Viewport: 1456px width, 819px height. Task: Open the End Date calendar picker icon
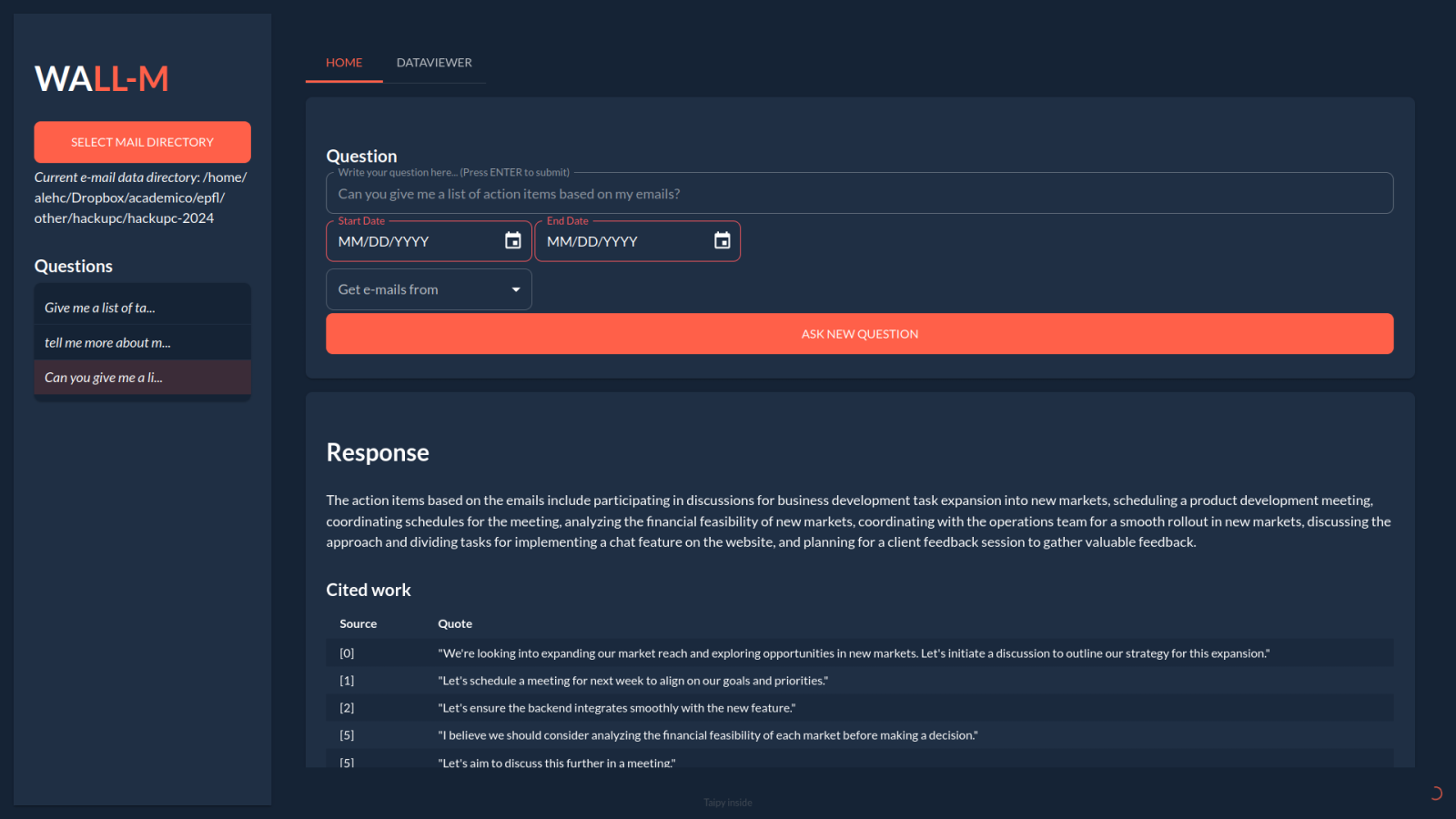pyautogui.click(x=722, y=241)
